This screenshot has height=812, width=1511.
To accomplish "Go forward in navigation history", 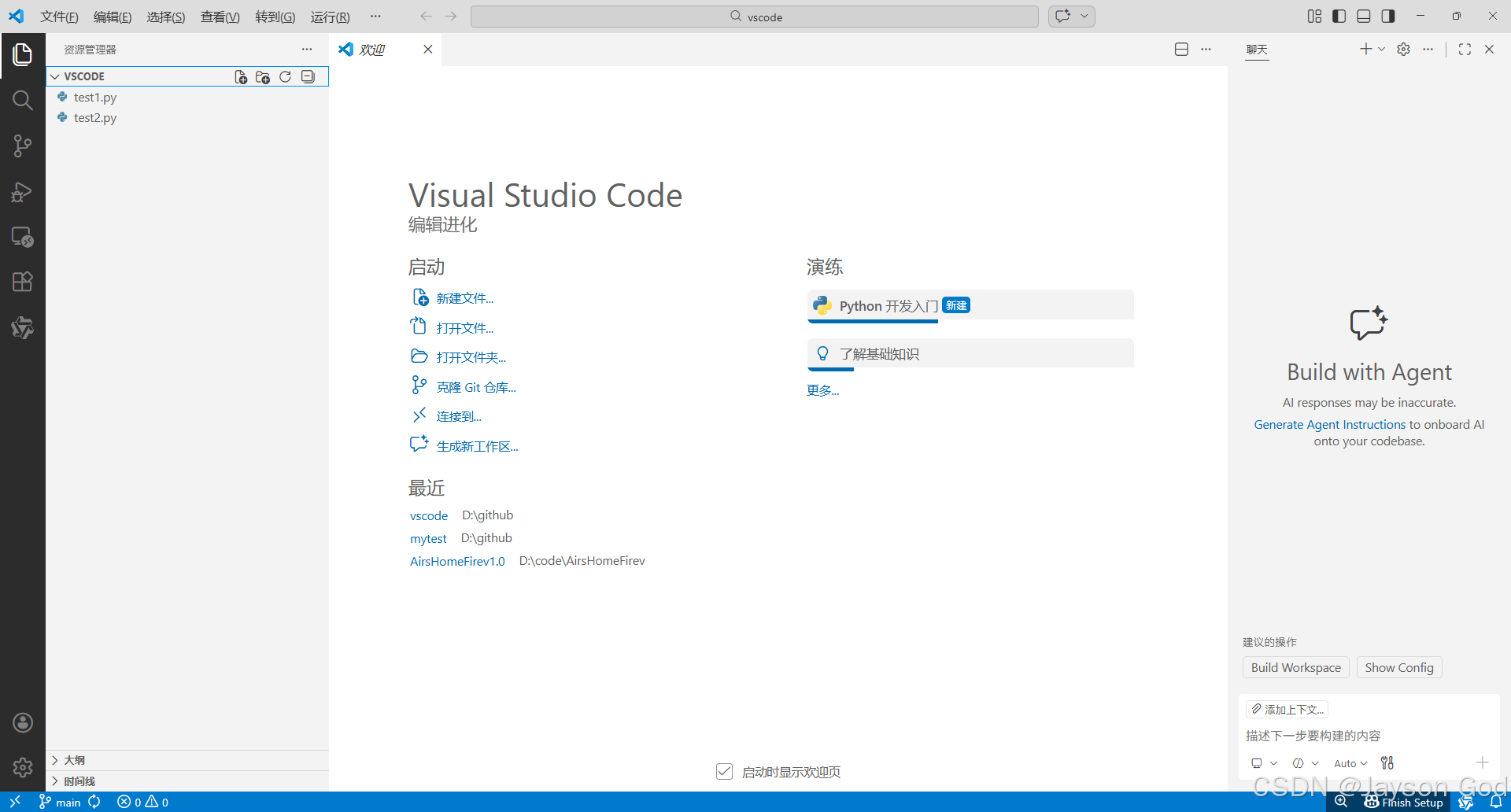I will click(x=451, y=17).
